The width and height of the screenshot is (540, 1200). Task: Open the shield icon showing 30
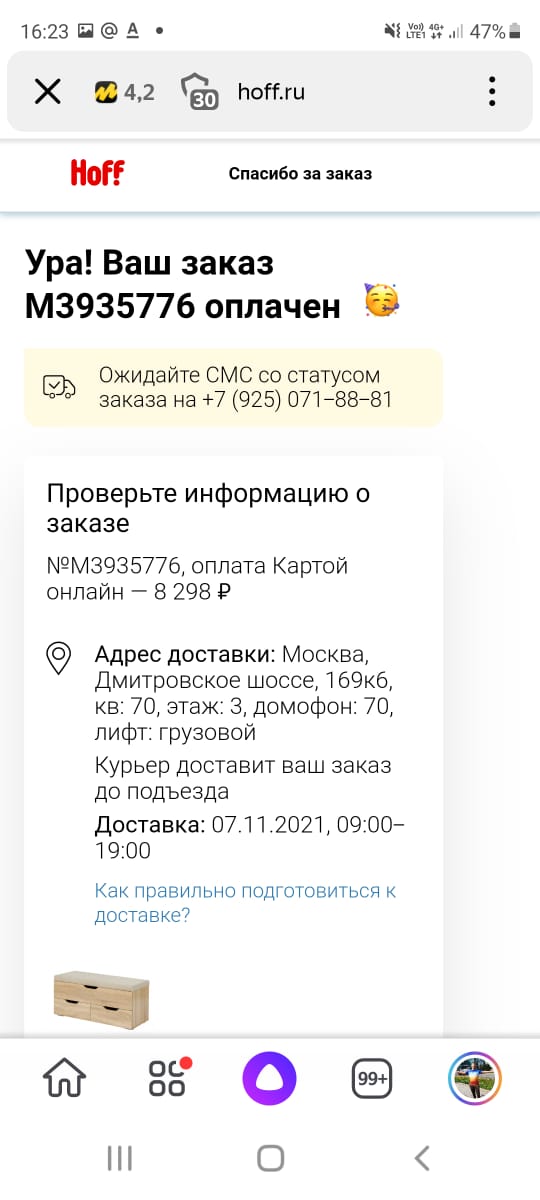[199, 92]
